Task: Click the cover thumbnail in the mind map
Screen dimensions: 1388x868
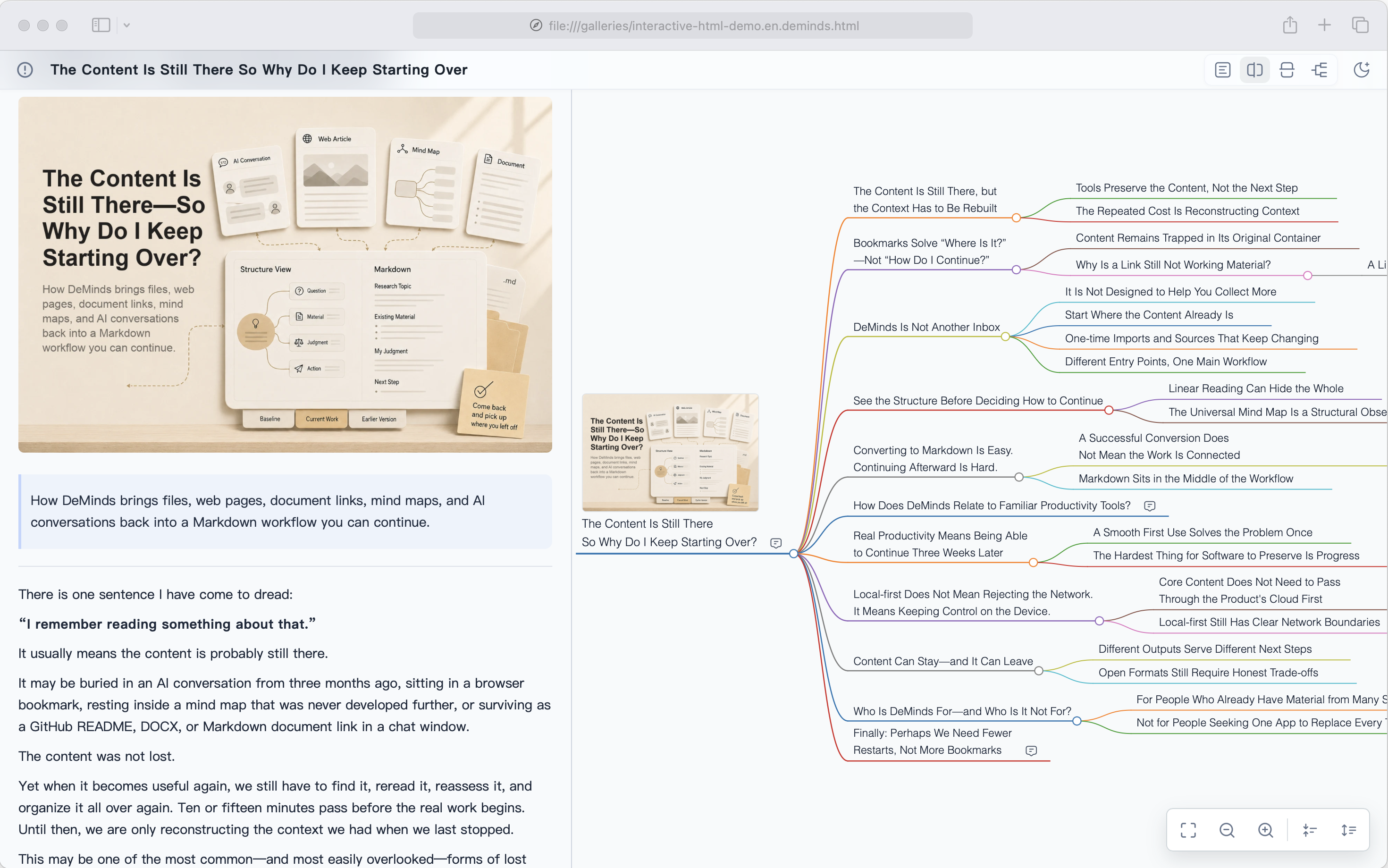Action: (670, 452)
